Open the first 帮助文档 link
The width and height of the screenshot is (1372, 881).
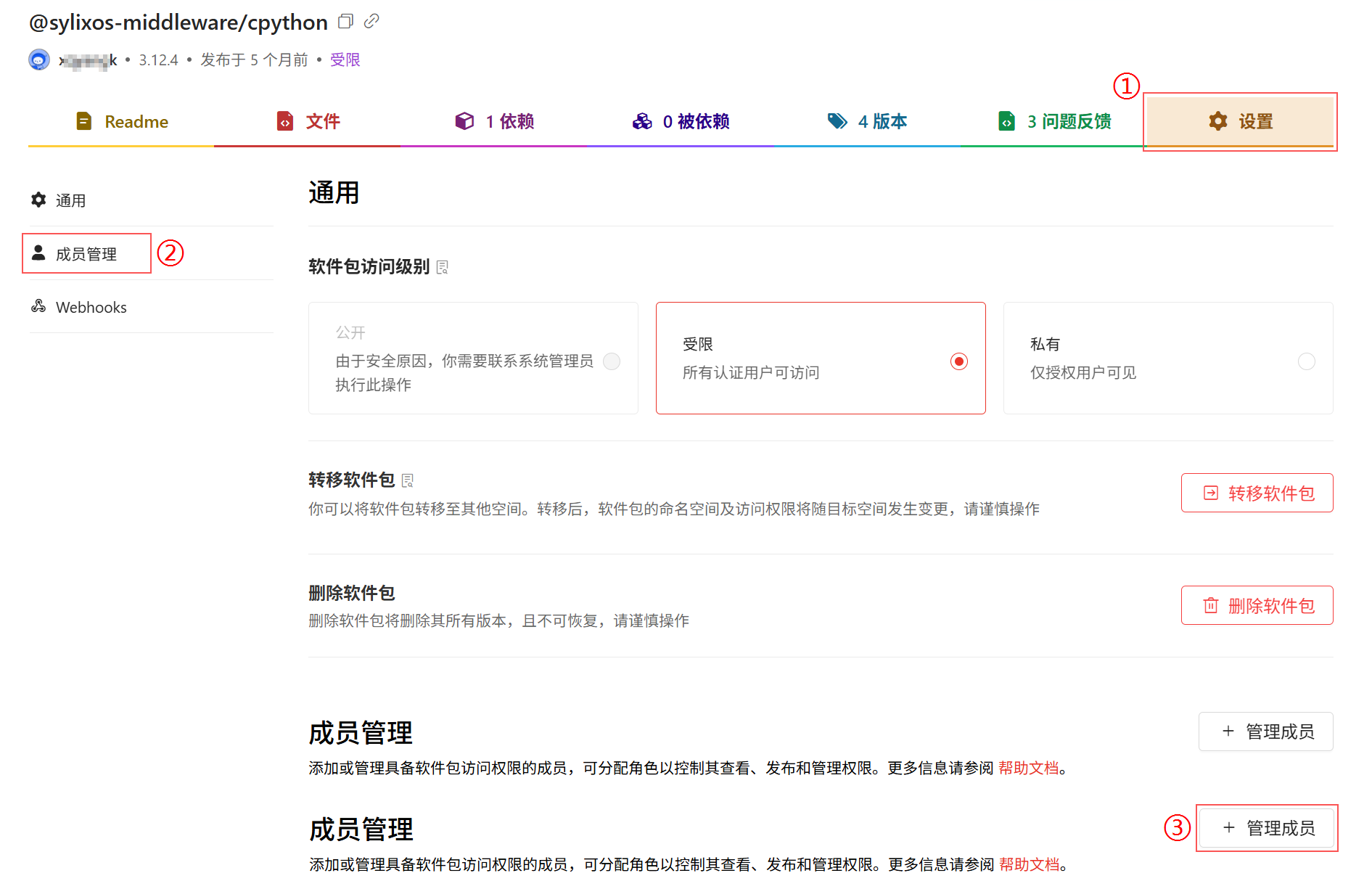(1028, 768)
